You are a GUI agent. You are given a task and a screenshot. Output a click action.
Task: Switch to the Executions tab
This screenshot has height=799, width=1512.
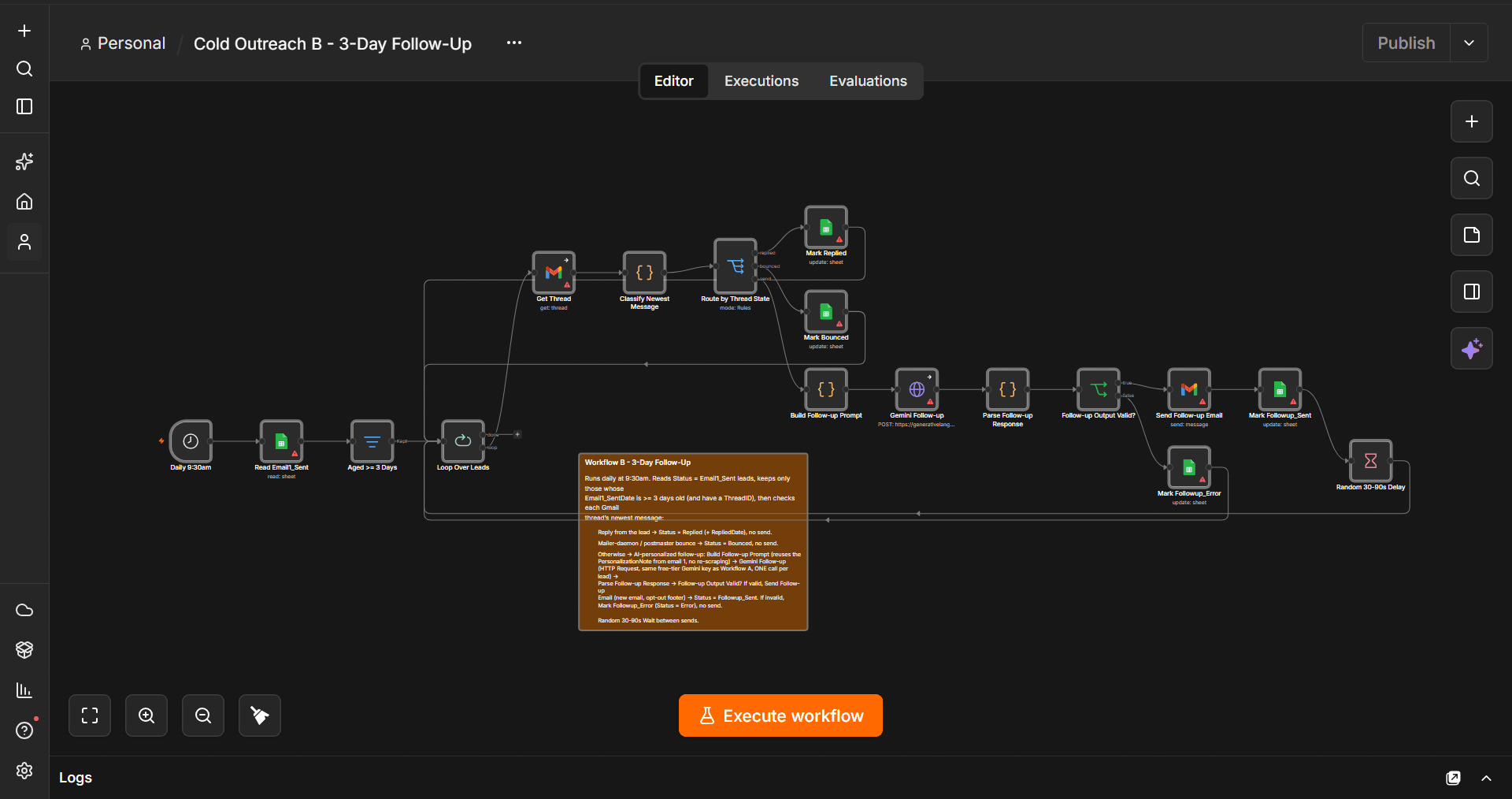(x=762, y=81)
